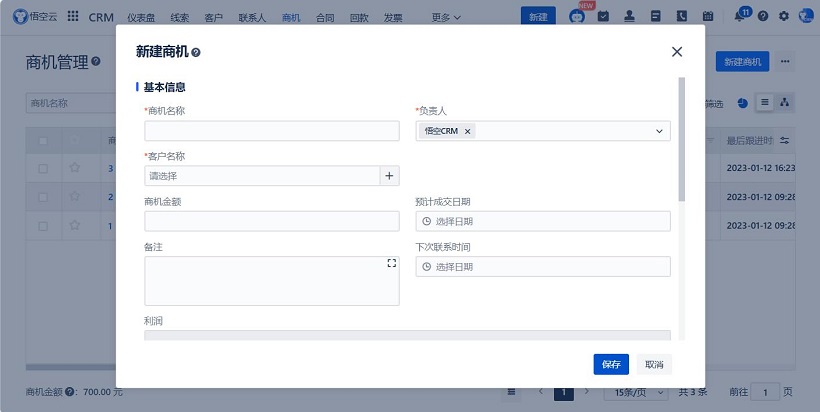Click plus icon to add customer
The image size is (820, 412).
(389, 176)
